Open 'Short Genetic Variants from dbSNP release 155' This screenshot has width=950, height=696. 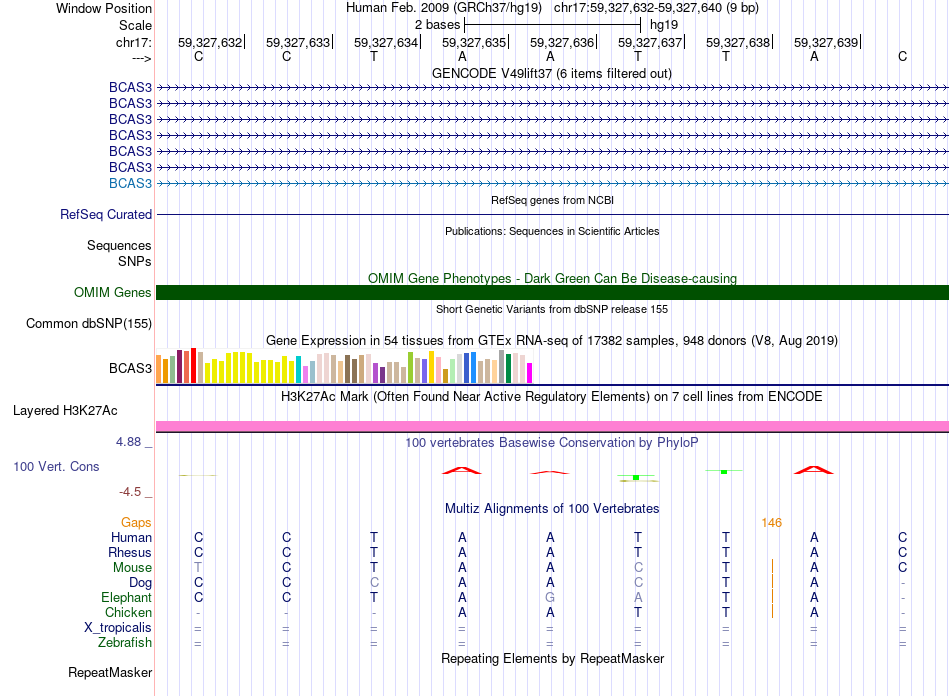[x=552, y=309]
